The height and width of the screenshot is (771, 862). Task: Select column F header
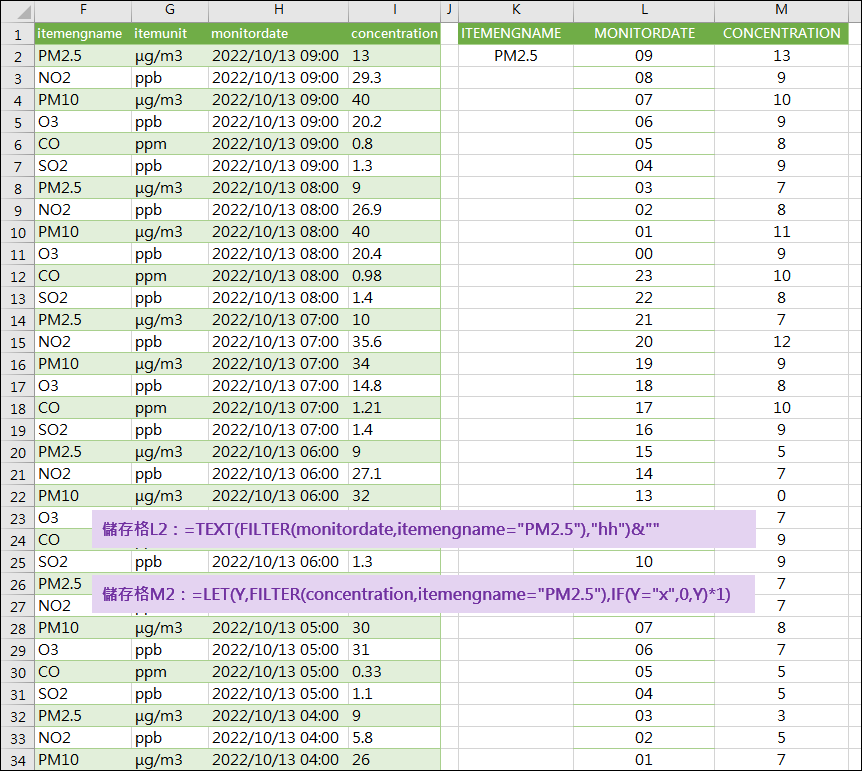point(83,10)
